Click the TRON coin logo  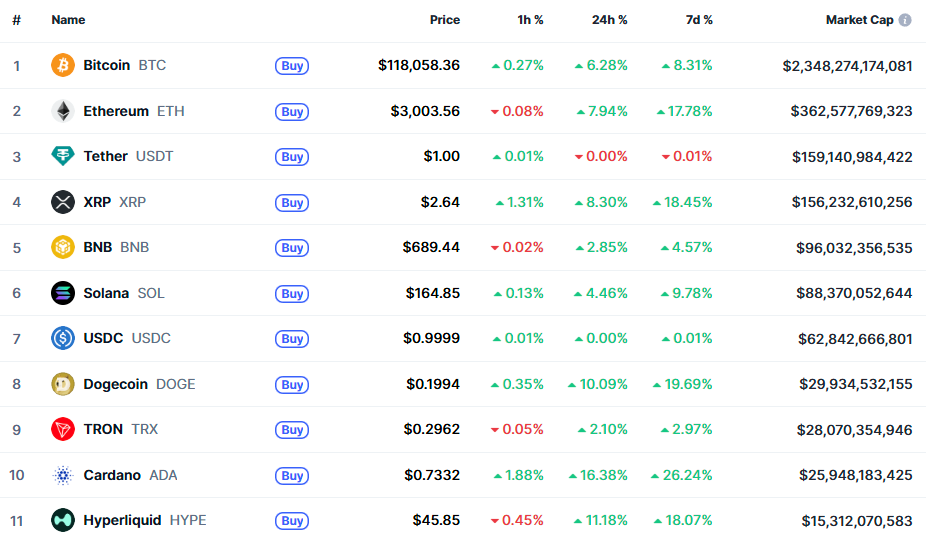point(63,429)
